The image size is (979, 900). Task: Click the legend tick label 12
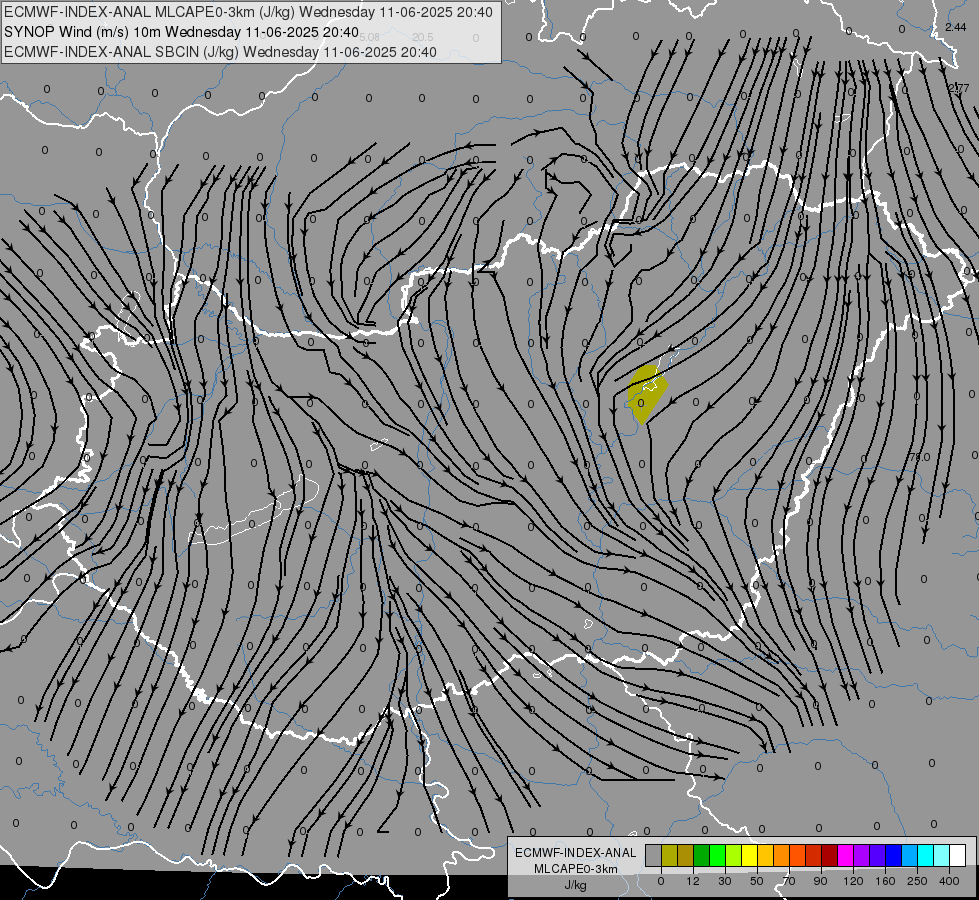(x=693, y=881)
